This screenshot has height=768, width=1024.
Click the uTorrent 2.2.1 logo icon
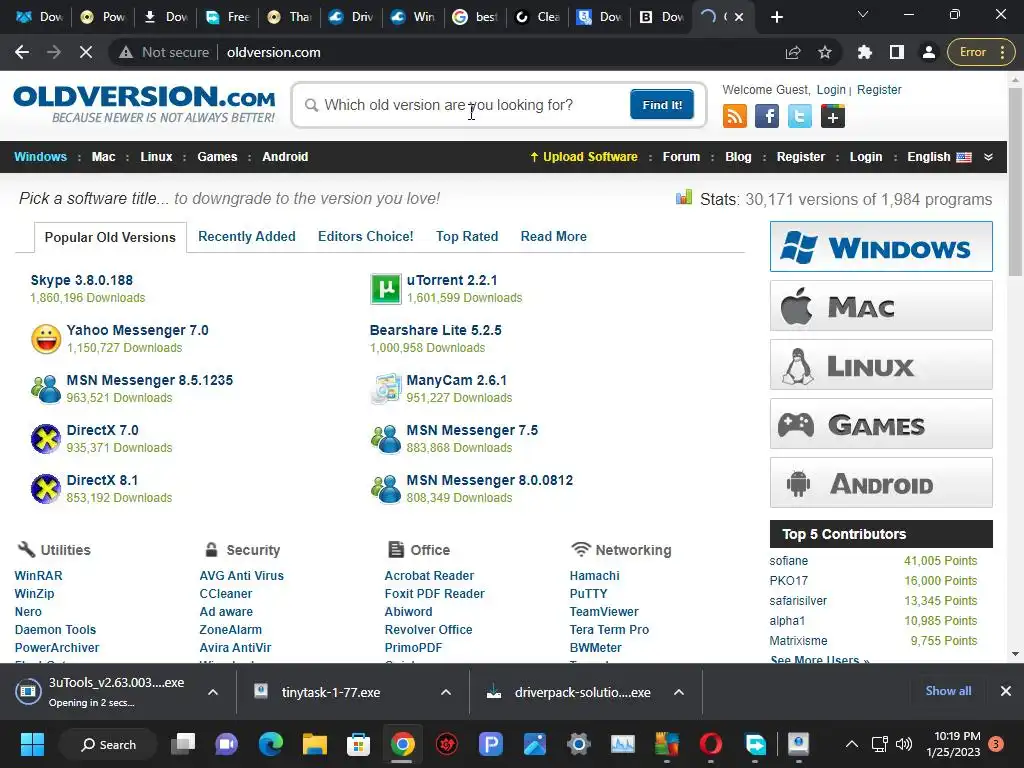click(386, 289)
